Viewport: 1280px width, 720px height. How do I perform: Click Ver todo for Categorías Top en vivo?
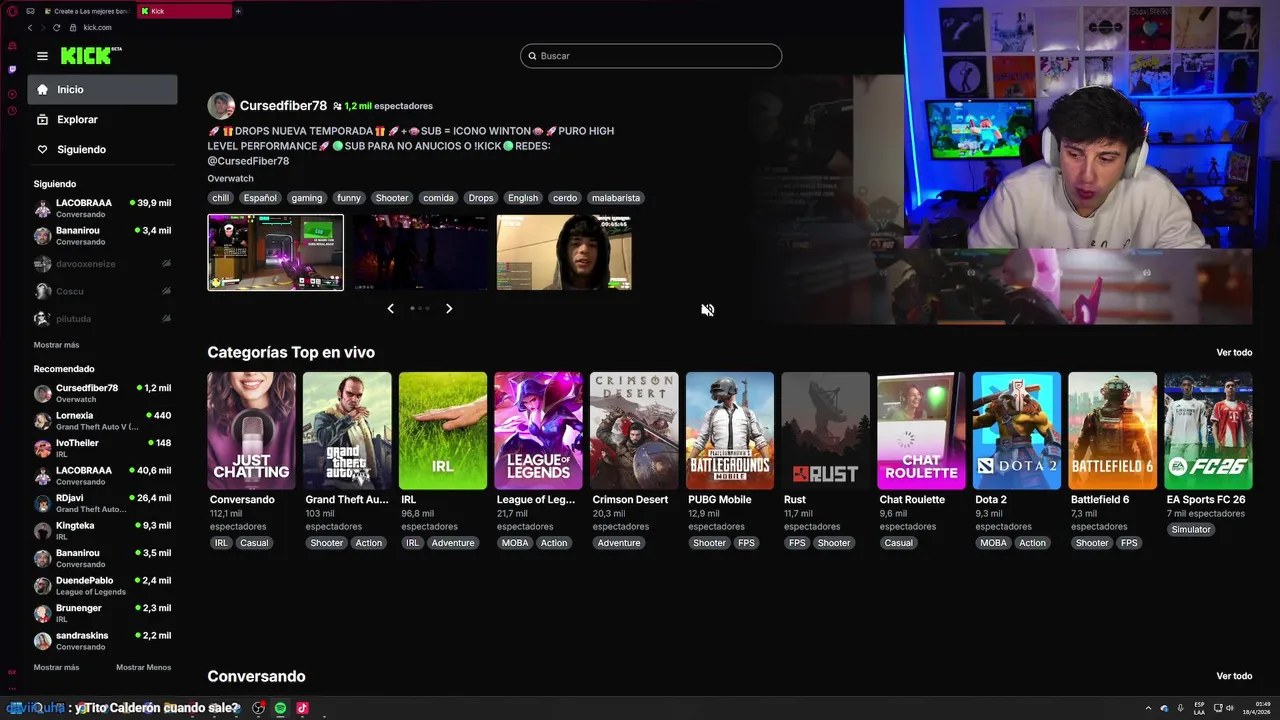coord(1234,352)
